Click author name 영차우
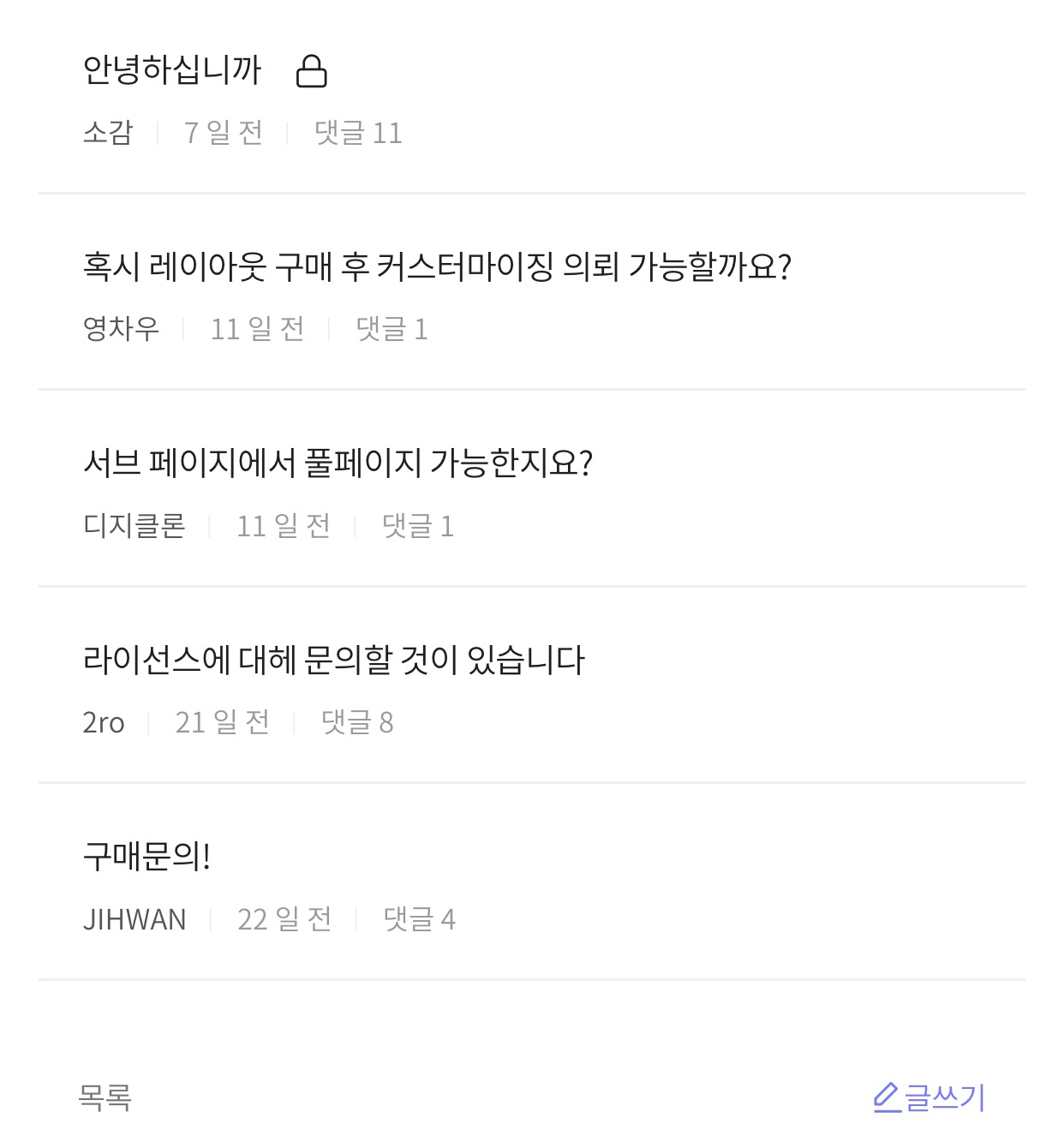The image size is (1064, 1148). [121, 329]
